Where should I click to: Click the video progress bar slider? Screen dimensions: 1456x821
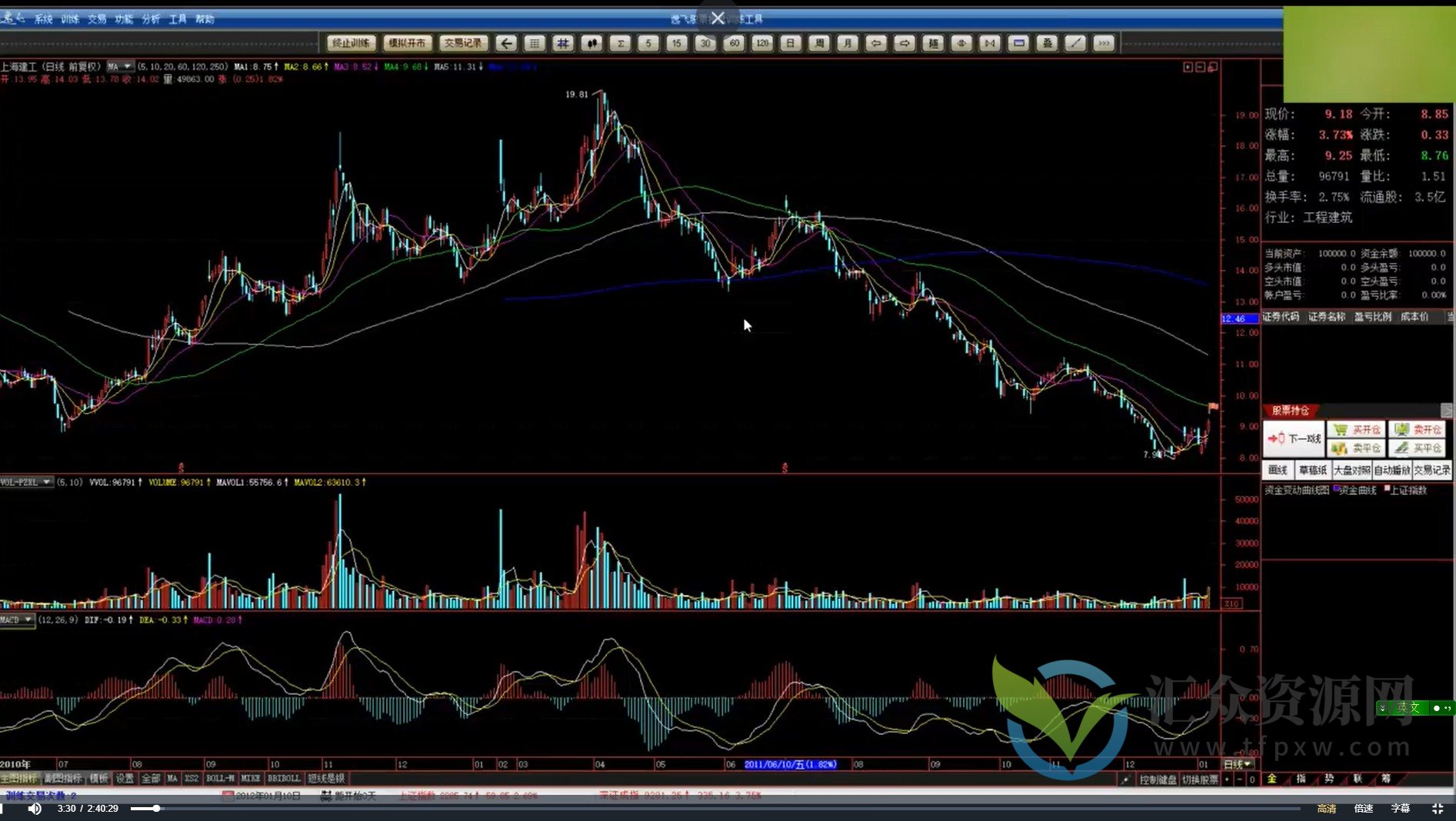156,809
